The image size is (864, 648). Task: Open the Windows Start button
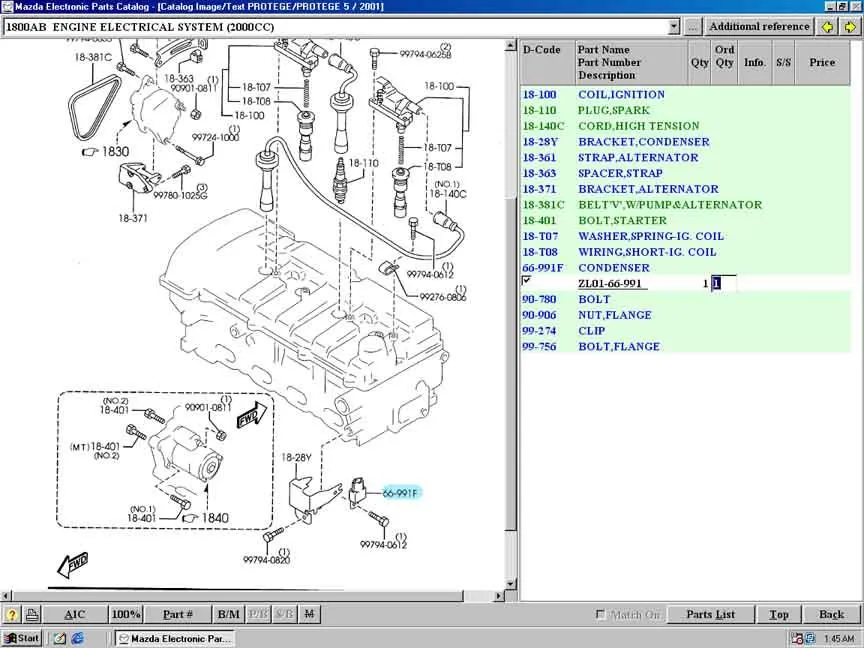pyautogui.click(x=21, y=639)
